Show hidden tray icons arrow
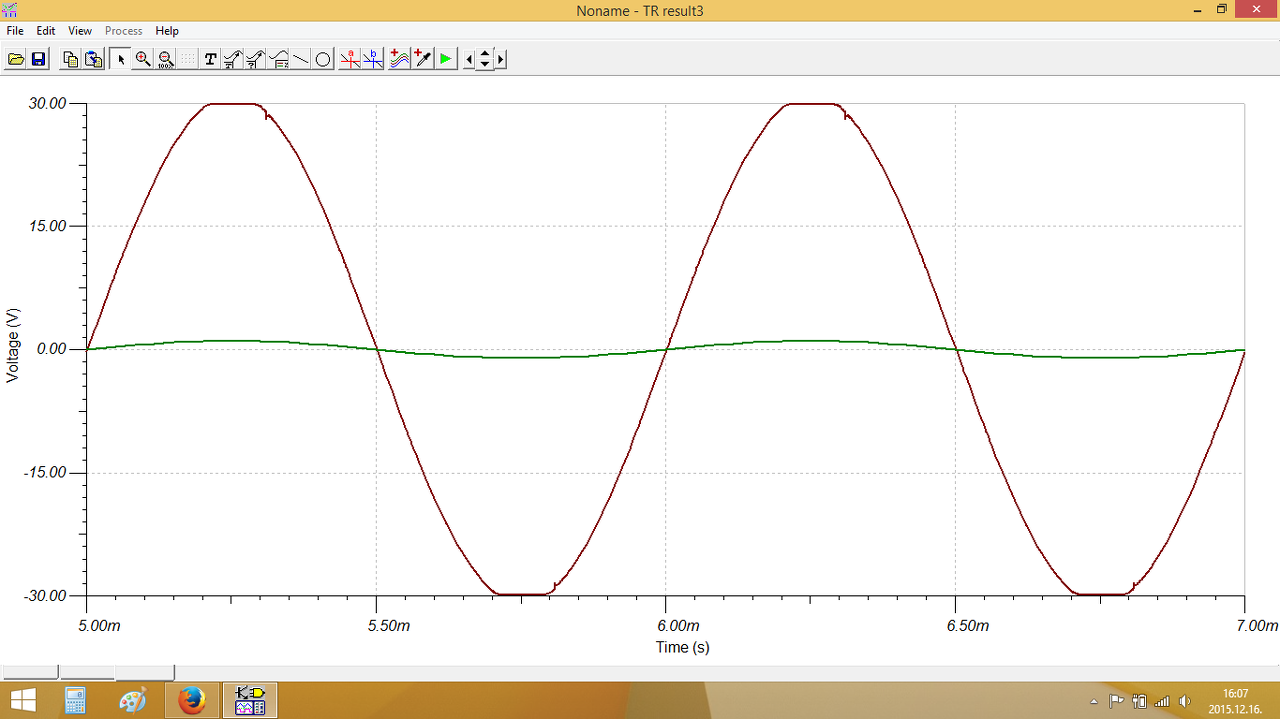This screenshot has height=719, width=1280. 1094,701
